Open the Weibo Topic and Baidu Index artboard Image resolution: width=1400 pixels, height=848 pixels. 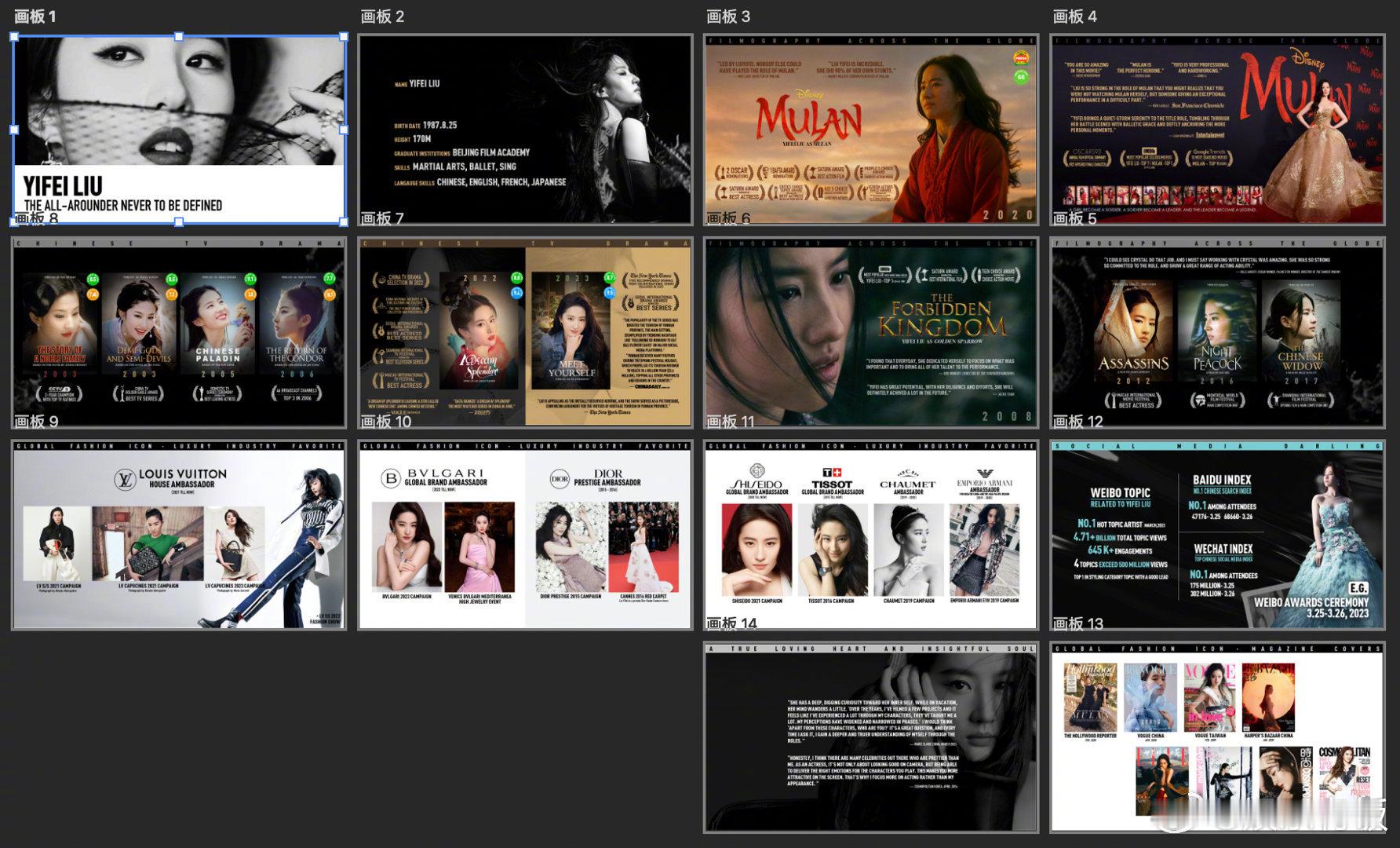(1218, 535)
